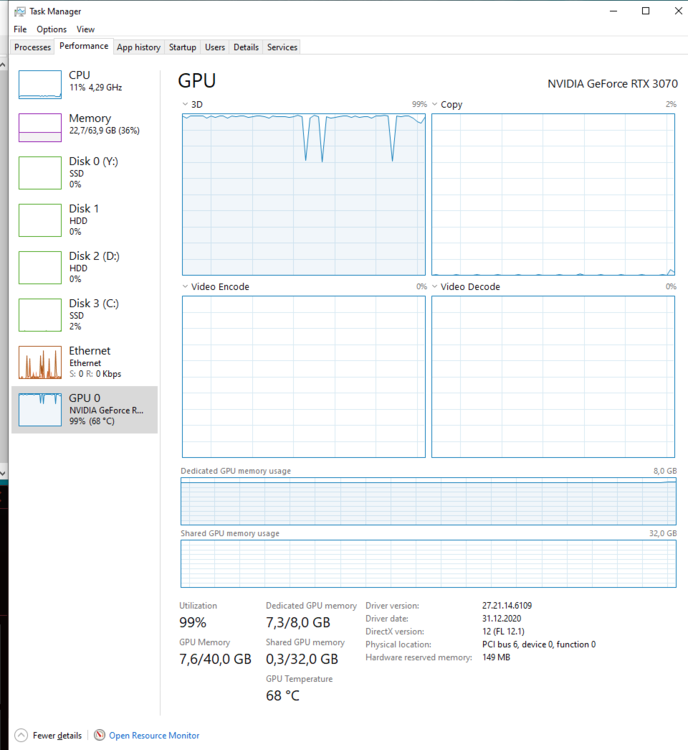Image resolution: width=688 pixels, height=750 pixels.
Task: Open the Options menu
Action: point(52,29)
